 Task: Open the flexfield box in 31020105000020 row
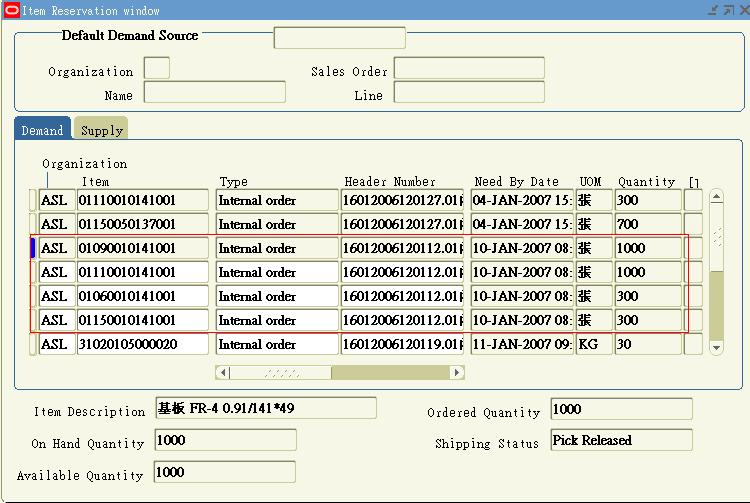tap(693, 344)
